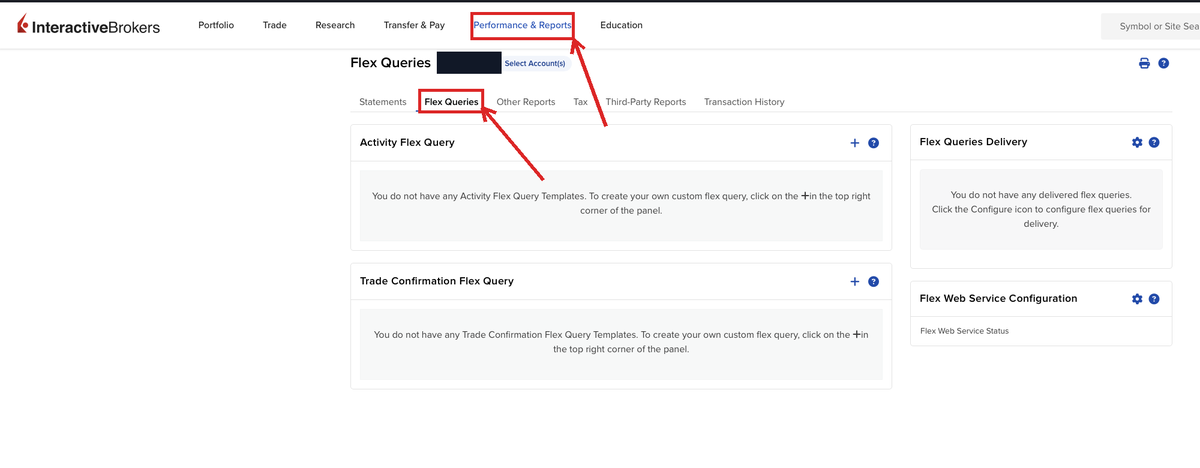Add a new Trade Confirmation Flex Query
This screenshot has width=1200, height=468.
[x=855, y=282]
